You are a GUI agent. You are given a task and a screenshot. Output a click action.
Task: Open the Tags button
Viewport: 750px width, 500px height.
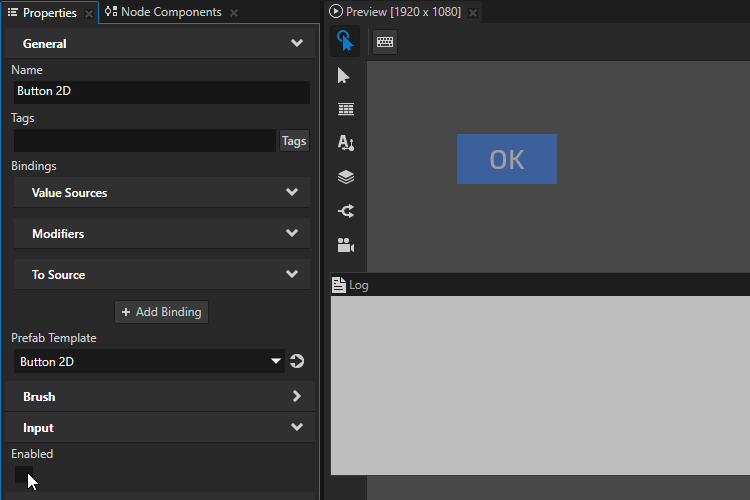[x=294, y=141]
